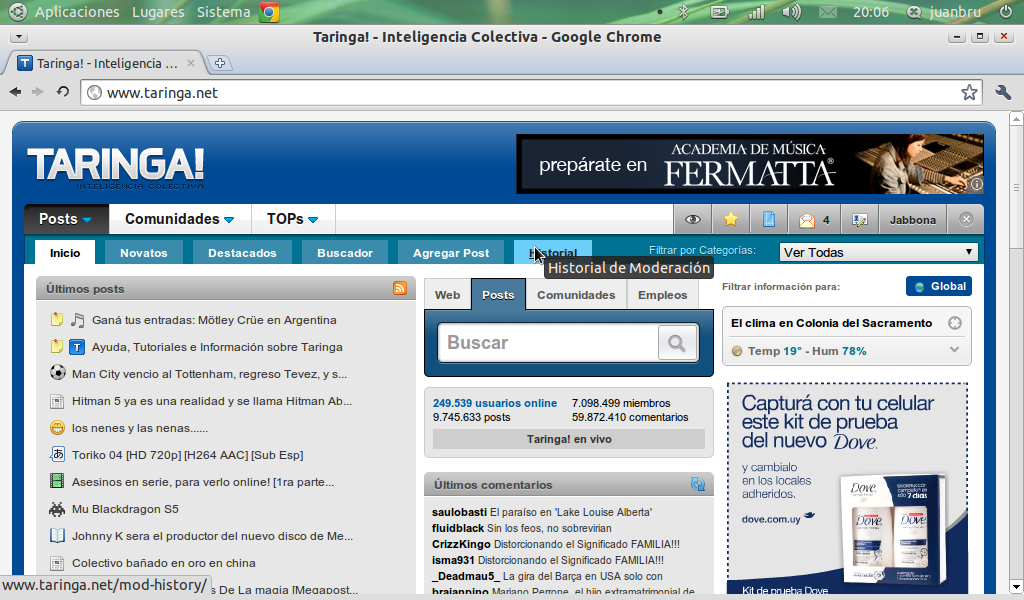Open Bluetooth indicator in top panel

coord(684,12)
